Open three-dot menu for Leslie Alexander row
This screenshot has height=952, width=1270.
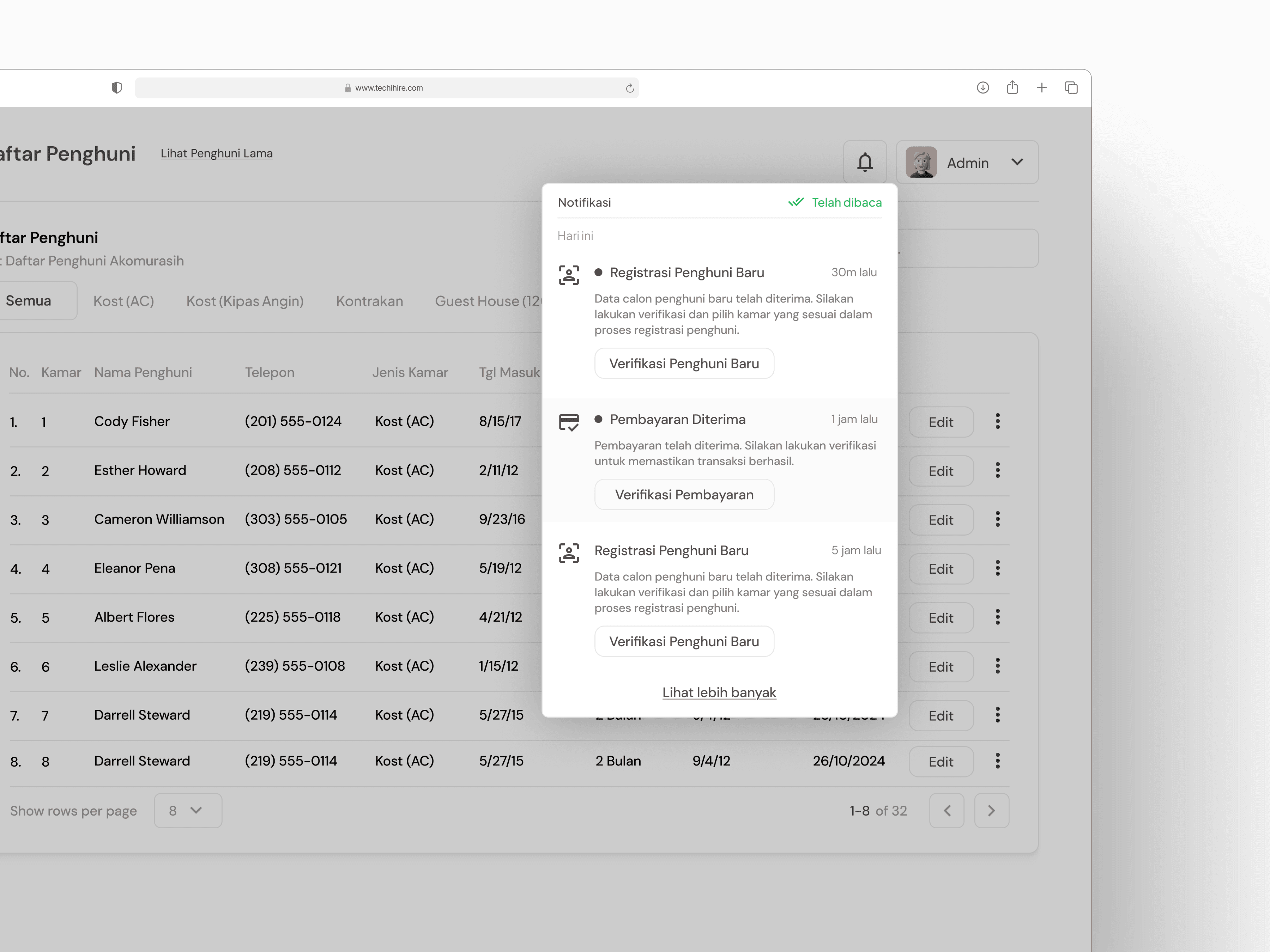point(997,666)
